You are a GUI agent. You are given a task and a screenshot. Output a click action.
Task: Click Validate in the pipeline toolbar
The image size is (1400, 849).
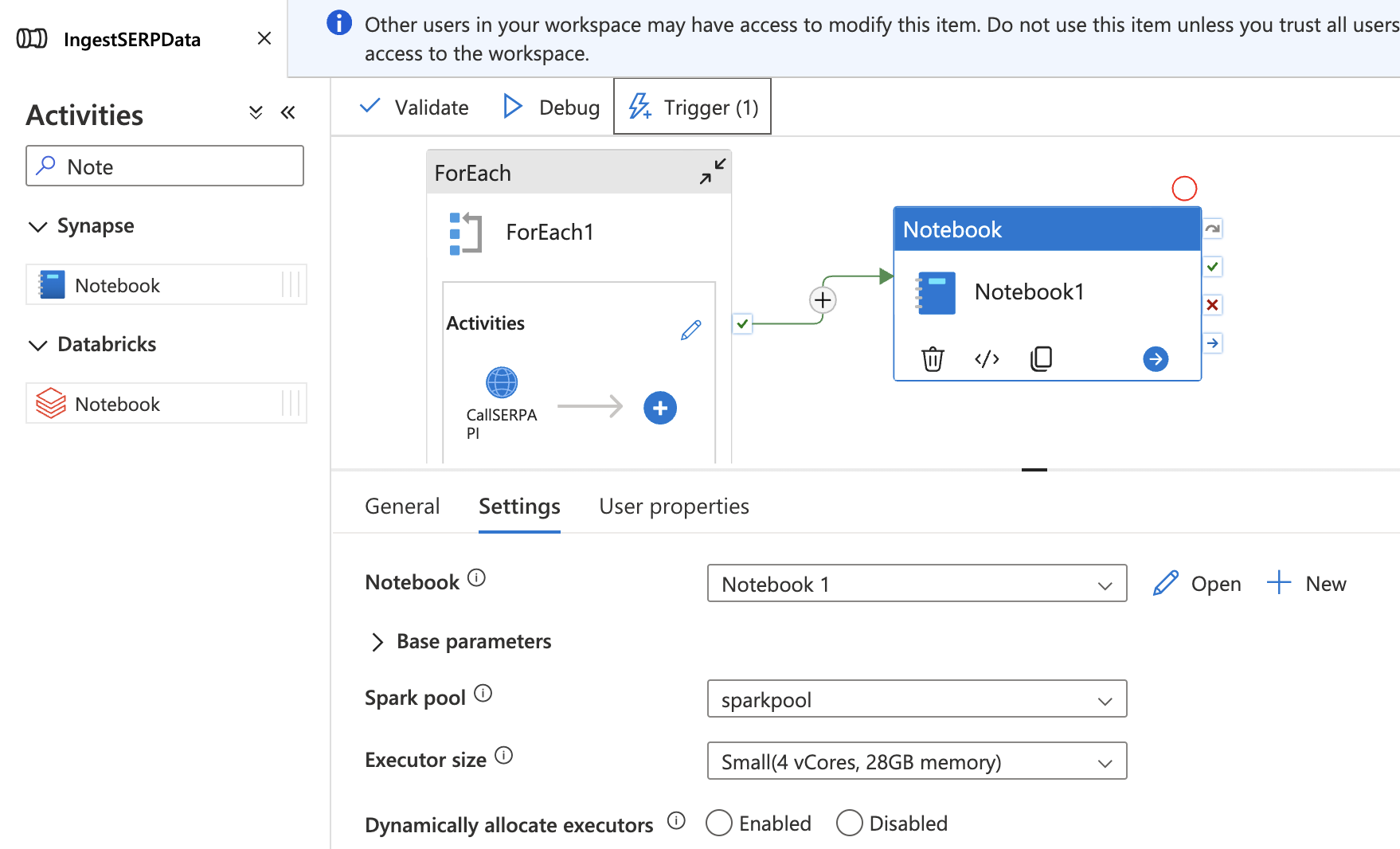point(414,107)
